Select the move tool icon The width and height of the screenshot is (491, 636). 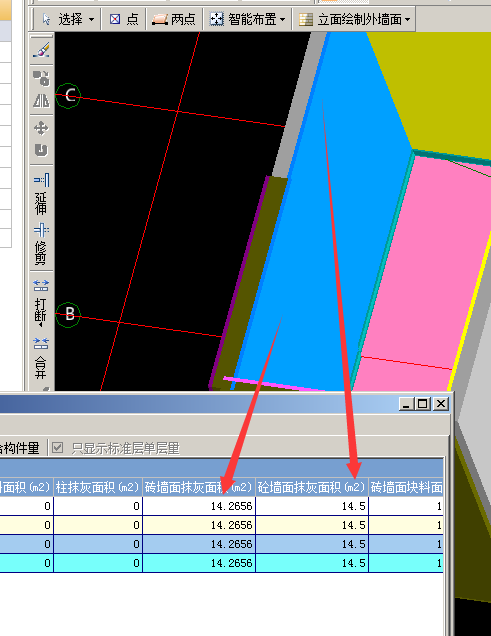(41, 128)
